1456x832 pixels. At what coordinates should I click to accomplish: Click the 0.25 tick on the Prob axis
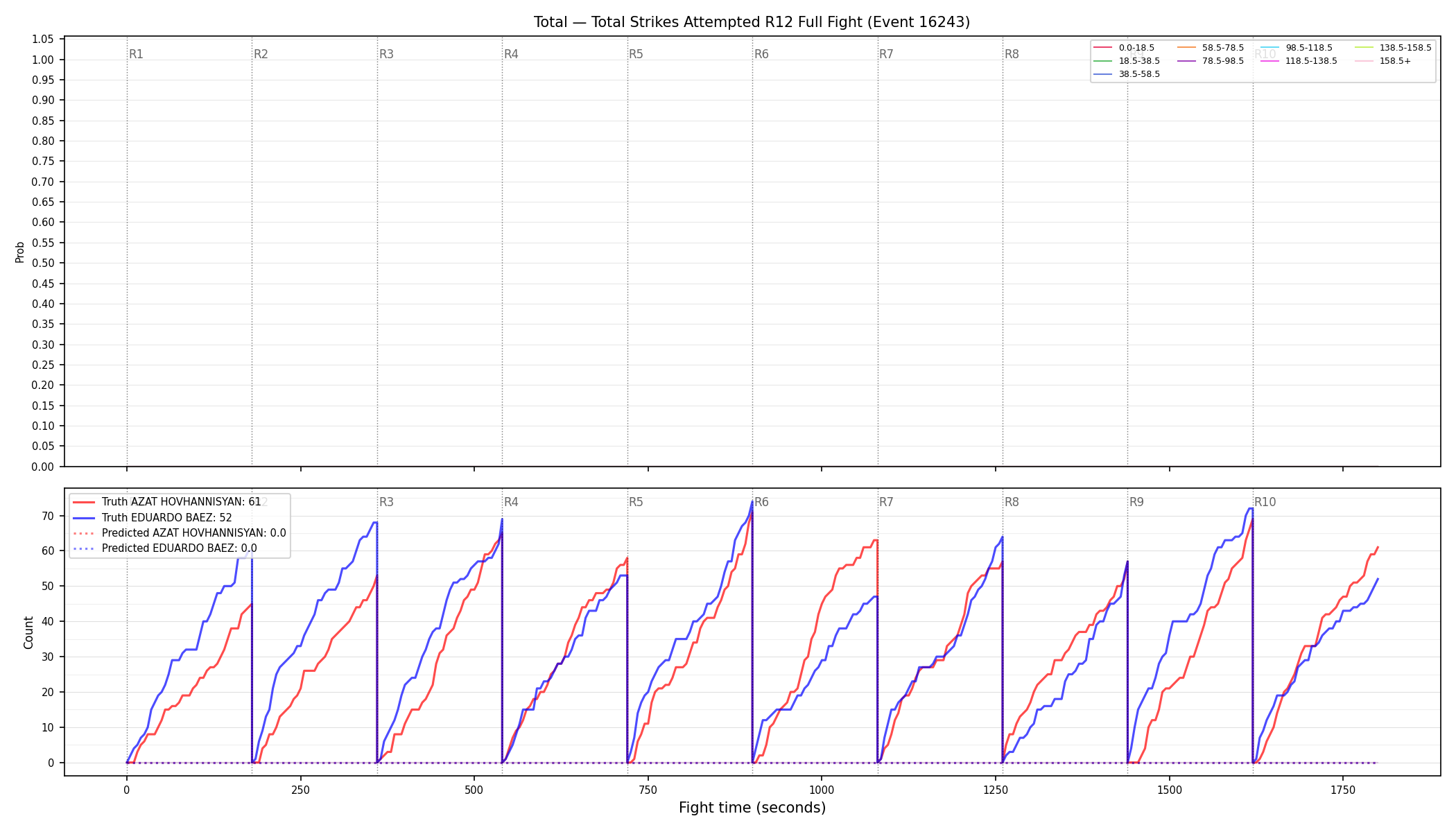43,365
